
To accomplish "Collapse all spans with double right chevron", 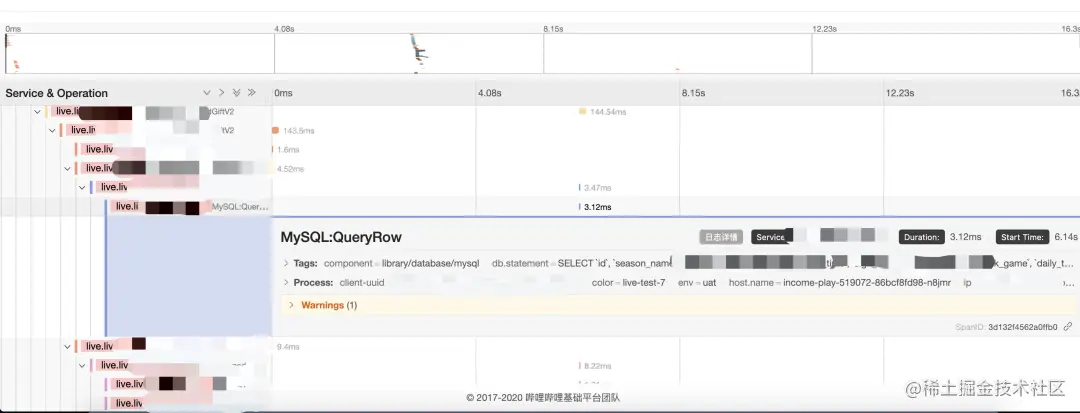I will [x=251, y=93].
